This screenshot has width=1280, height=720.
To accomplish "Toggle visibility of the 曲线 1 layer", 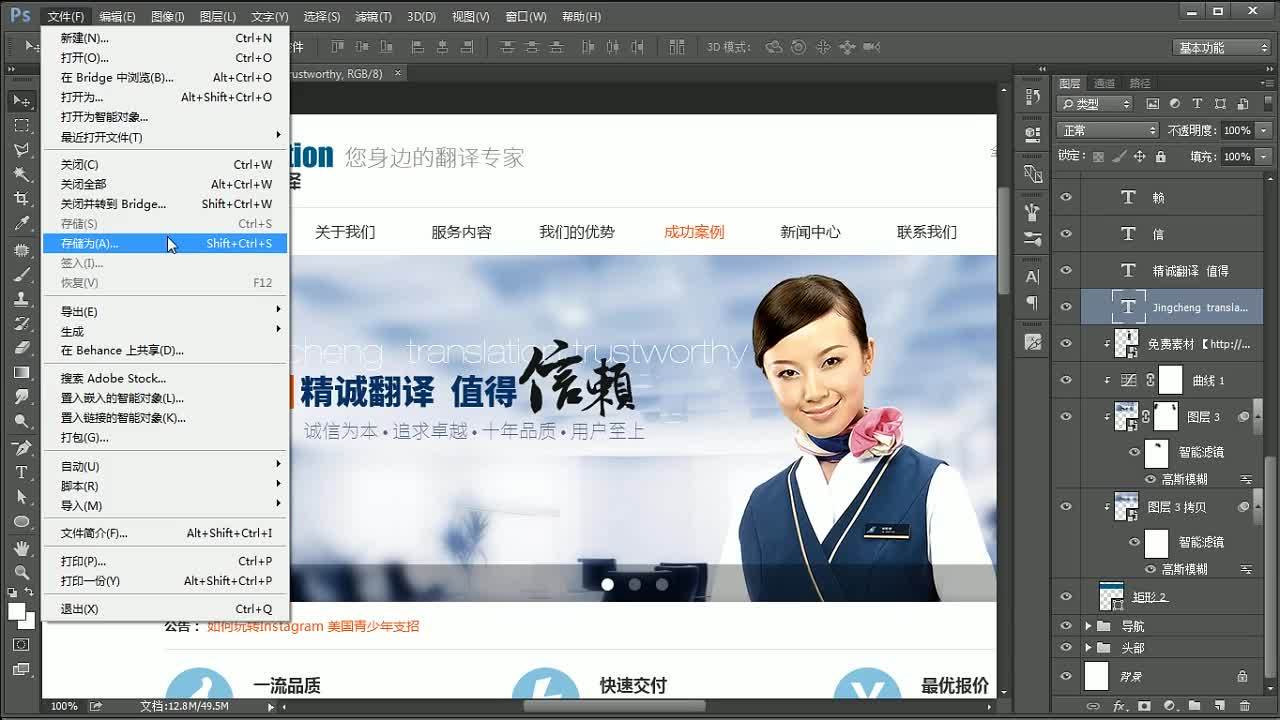I will tap(1065, 380).
